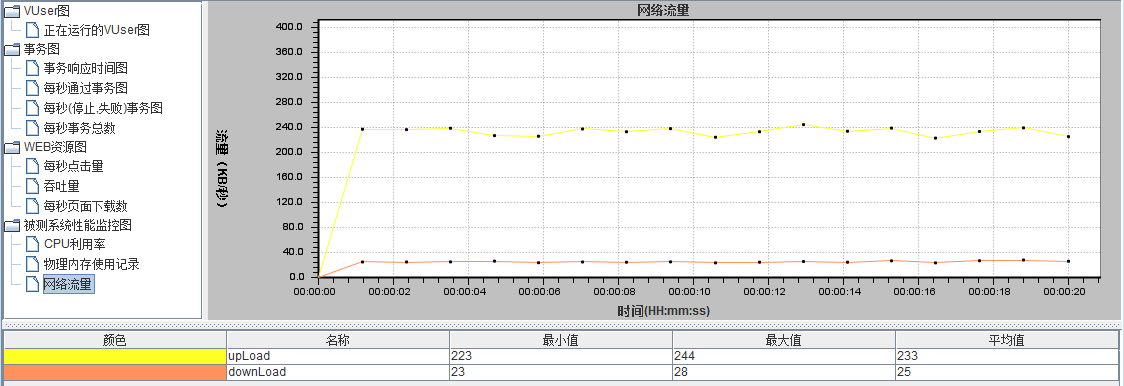
Task: Select the highlighted 网络流量 item
Action: click(x=68, y=284)
